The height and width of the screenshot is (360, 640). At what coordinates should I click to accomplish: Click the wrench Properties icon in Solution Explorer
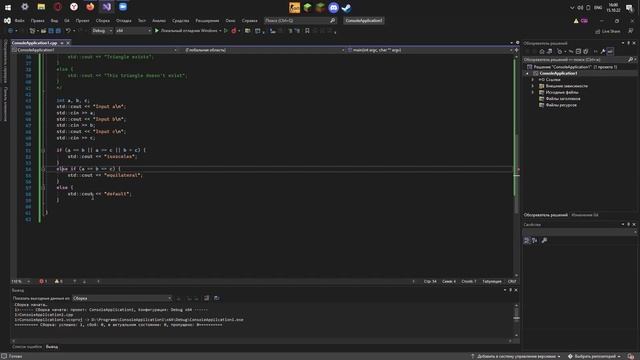coord(603,51)
